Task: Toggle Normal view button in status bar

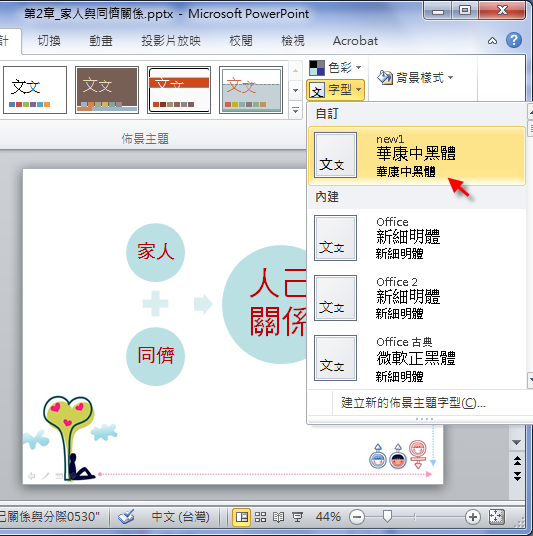Action: [242, 517]
